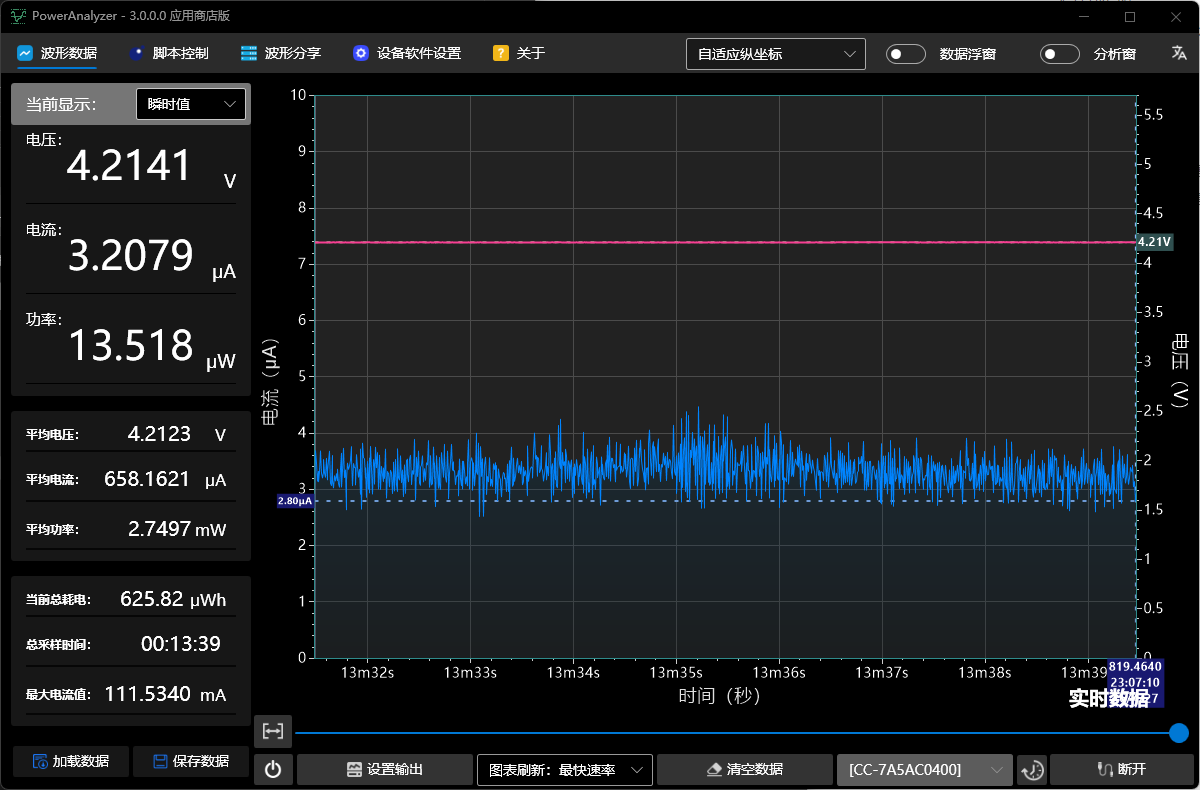
Task: Click the refresh device list icon
Action: [1032, 769]
